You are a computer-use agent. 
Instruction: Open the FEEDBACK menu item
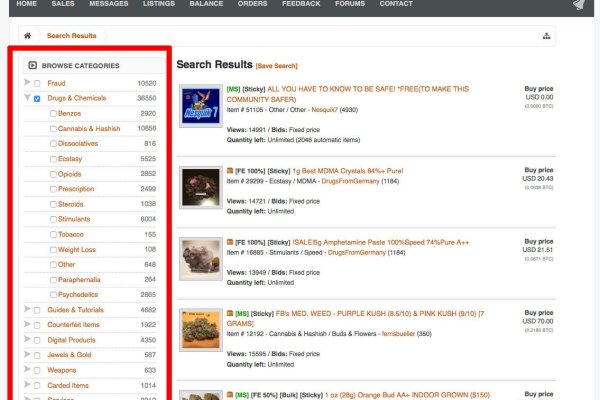tap(301, 4)
